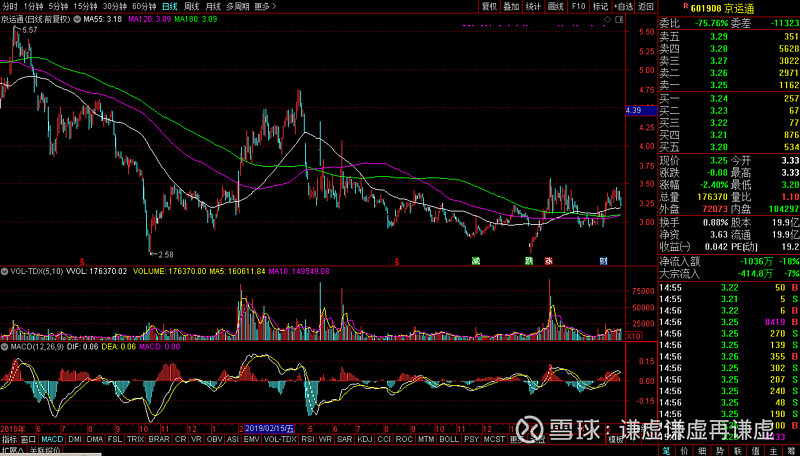Select the BOLL indicator tab
The height and width of the screenshot is (456, 800).
point(449,439)
